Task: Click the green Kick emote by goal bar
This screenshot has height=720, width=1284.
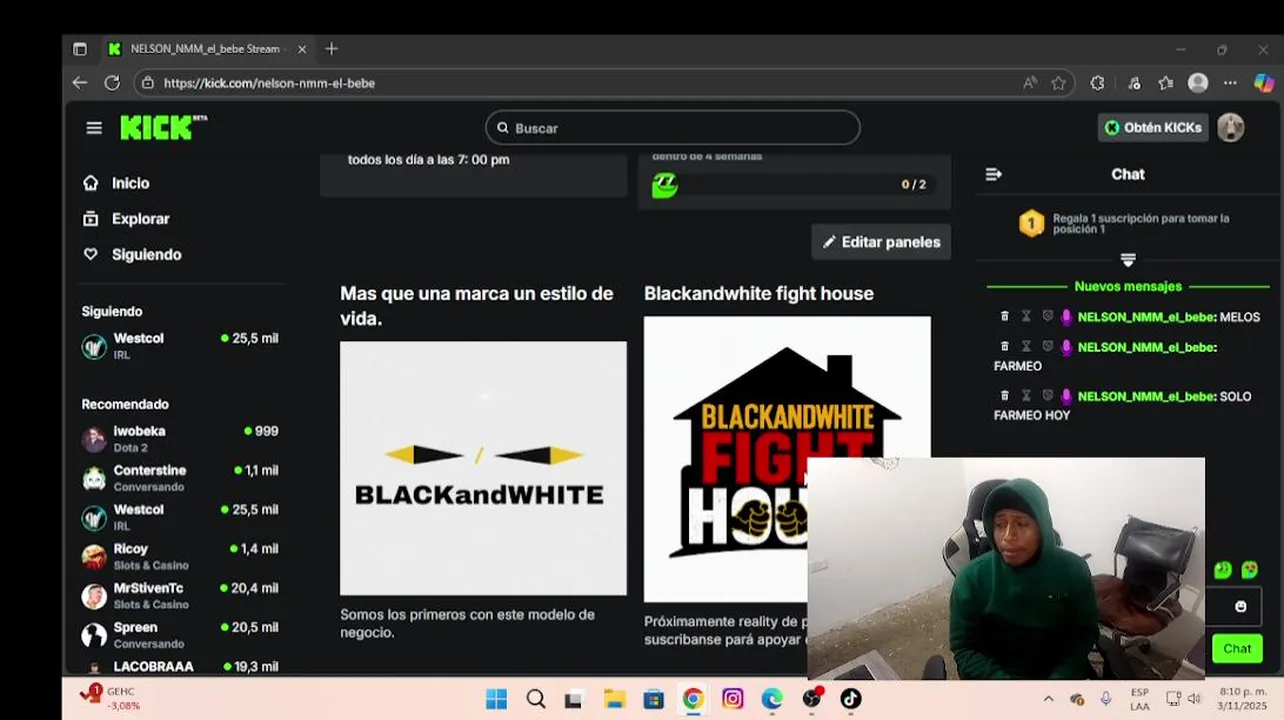Action: point(665,185)
